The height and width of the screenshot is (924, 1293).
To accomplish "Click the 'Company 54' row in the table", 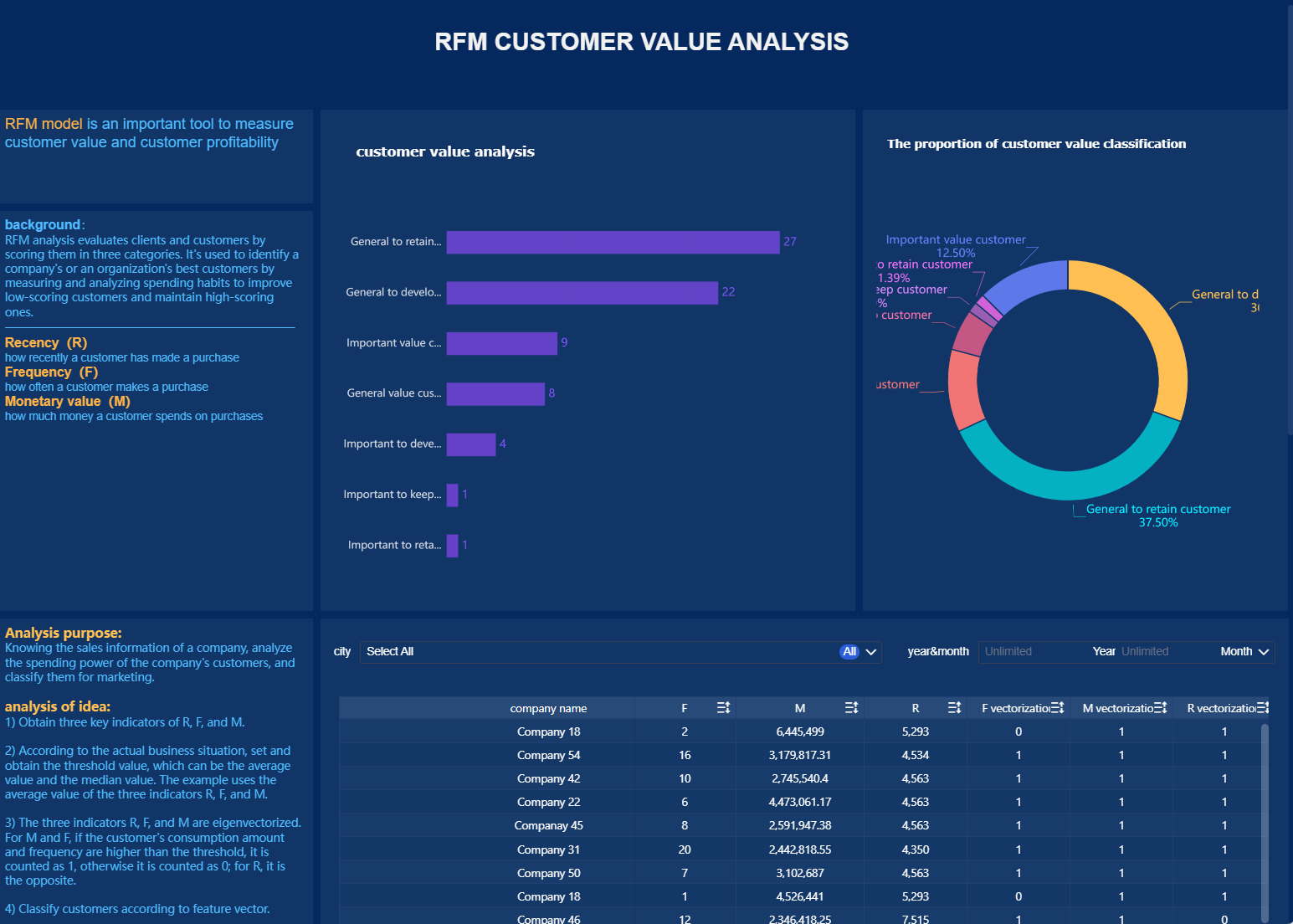I will (548, 754).
